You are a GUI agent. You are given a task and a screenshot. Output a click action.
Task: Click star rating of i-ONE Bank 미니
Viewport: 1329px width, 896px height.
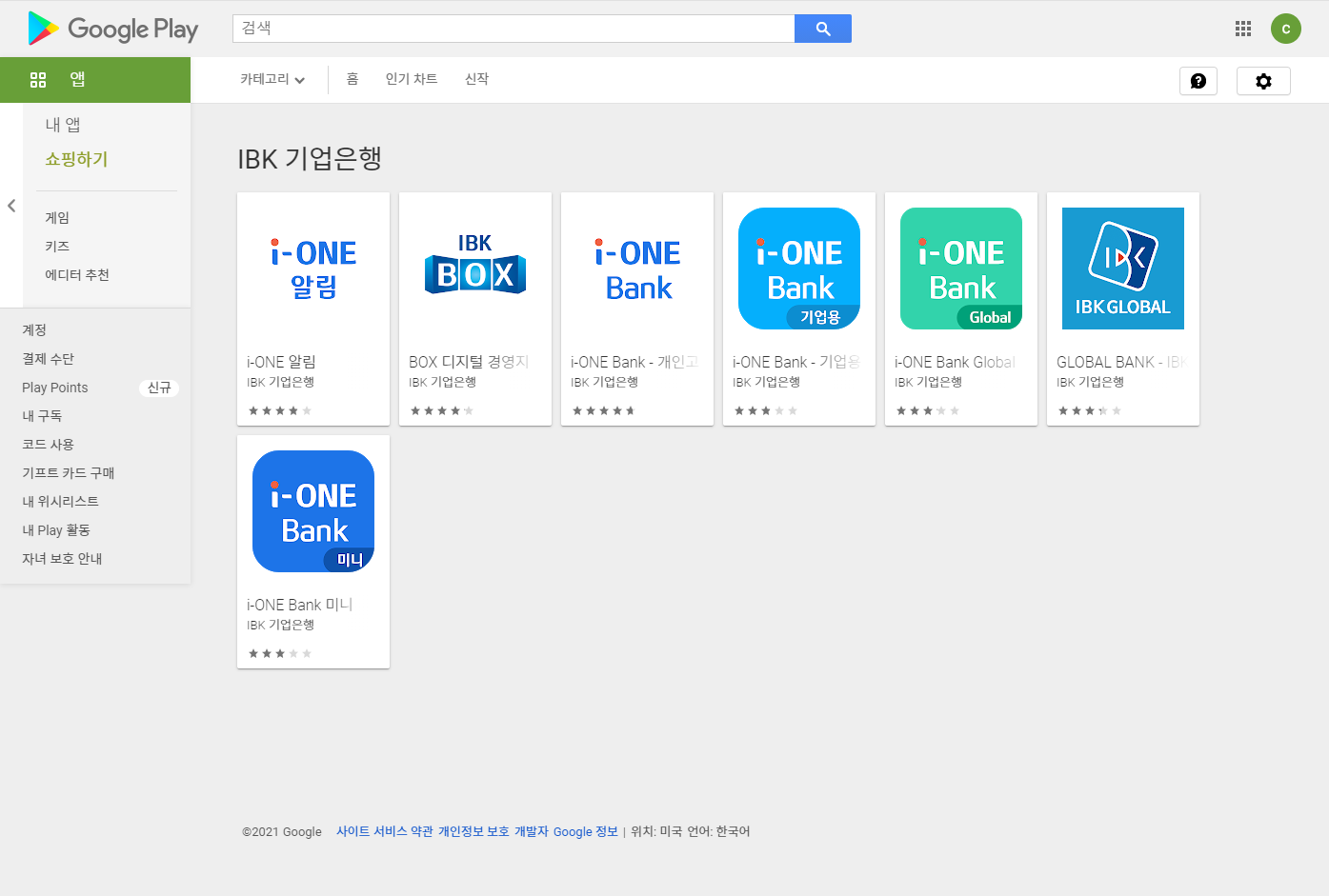click(x=280, y=653)
